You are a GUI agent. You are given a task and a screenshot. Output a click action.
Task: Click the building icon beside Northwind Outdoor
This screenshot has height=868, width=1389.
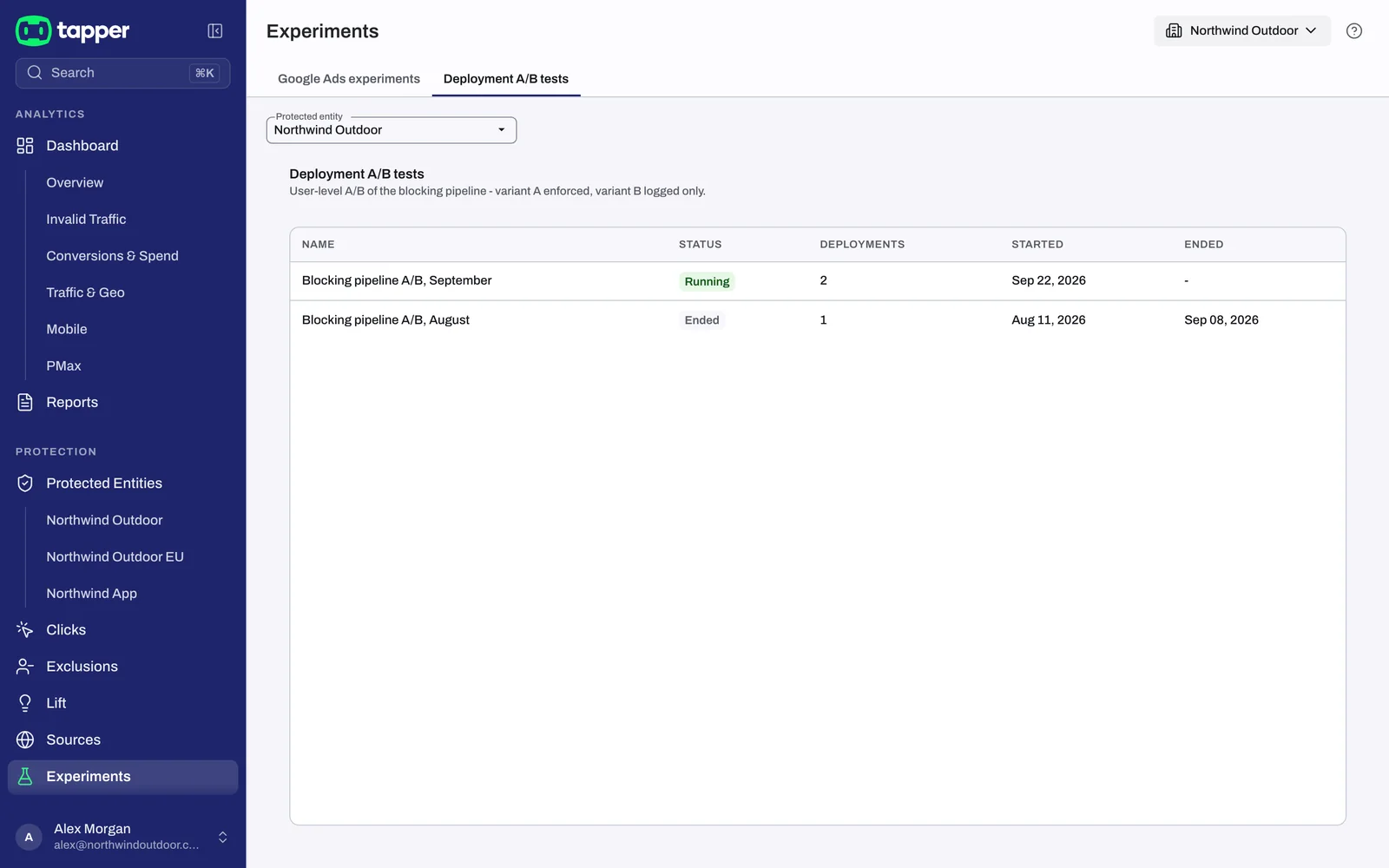click(x=1174, y=30)
